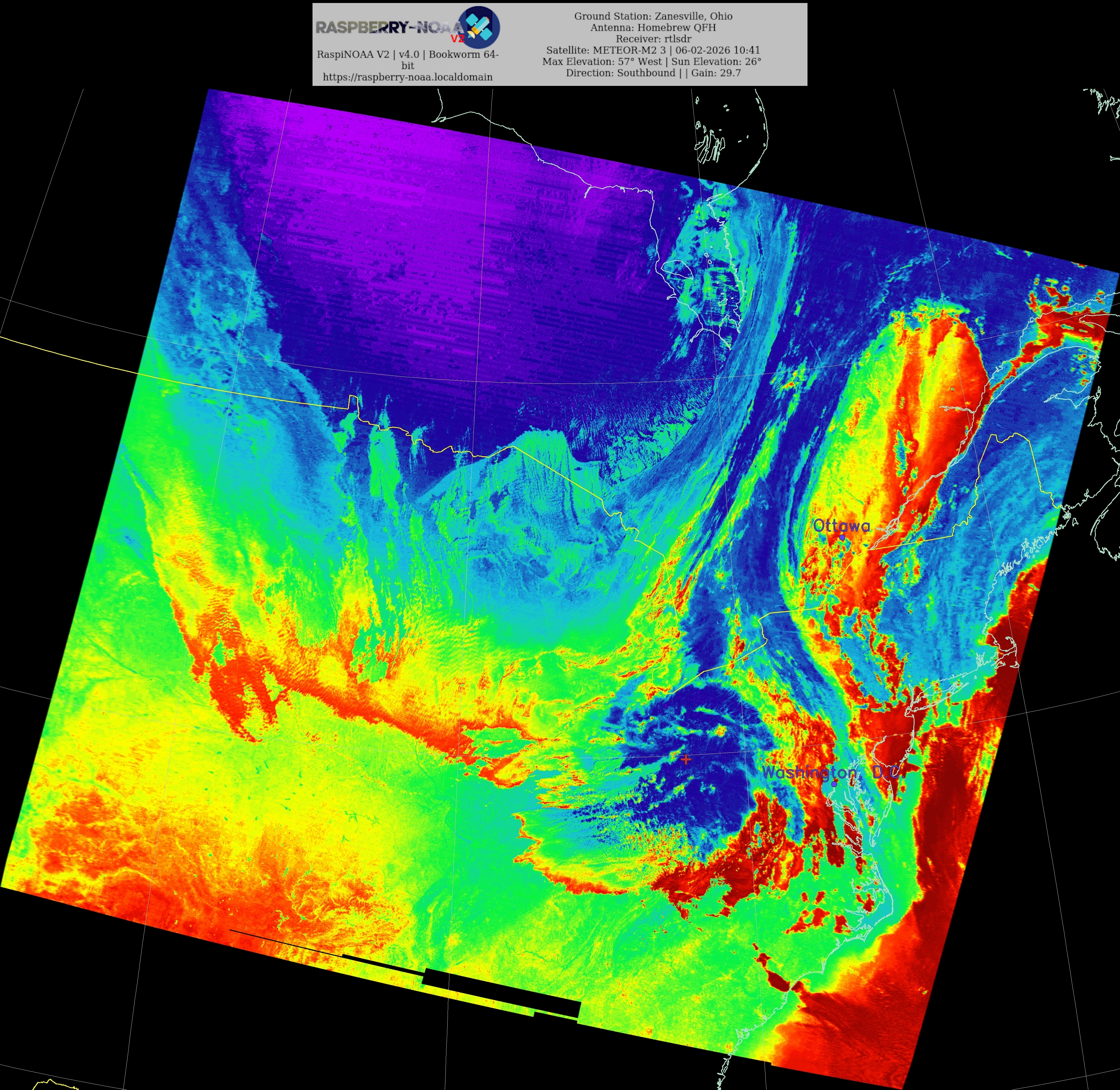Open the raspberry-noaa.localdomain URL
The height and width of the screenshot is (1090, 1120).
point(408,77)
